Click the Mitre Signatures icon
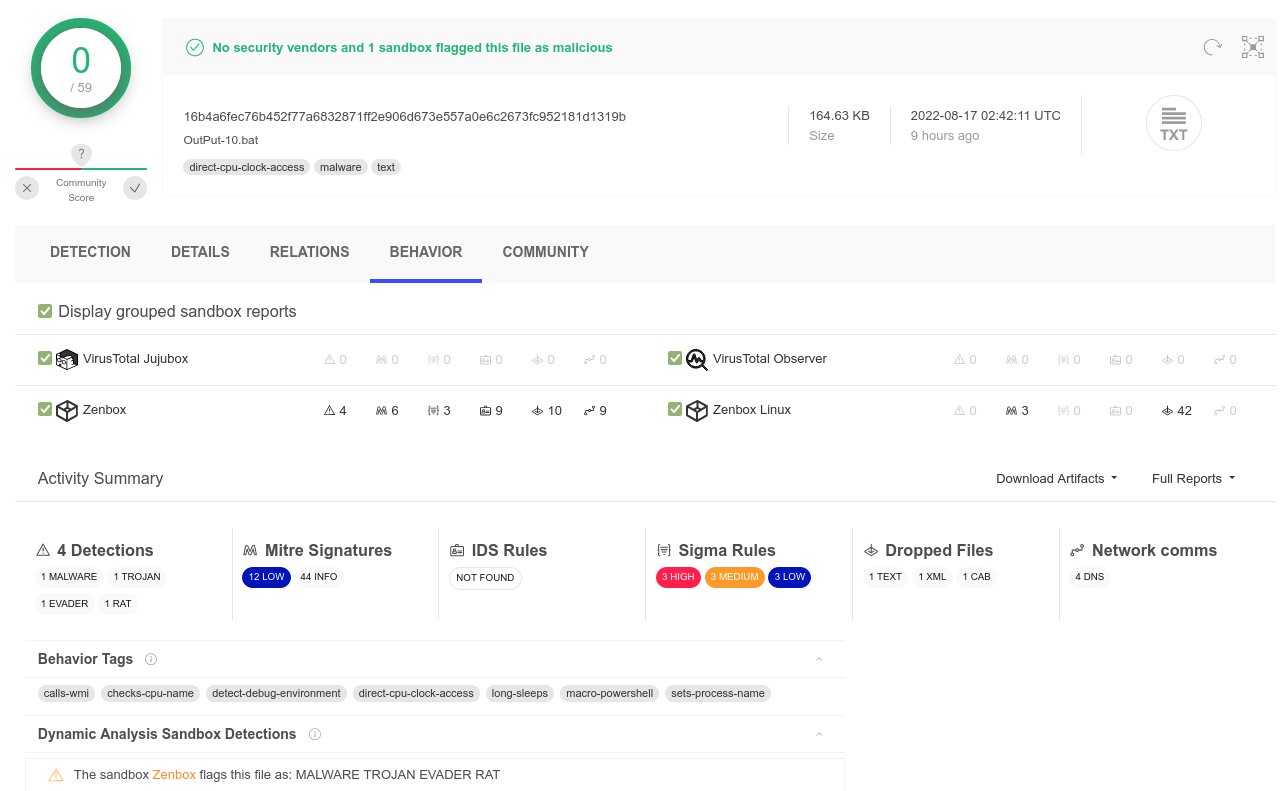 [x=250, y=550]
